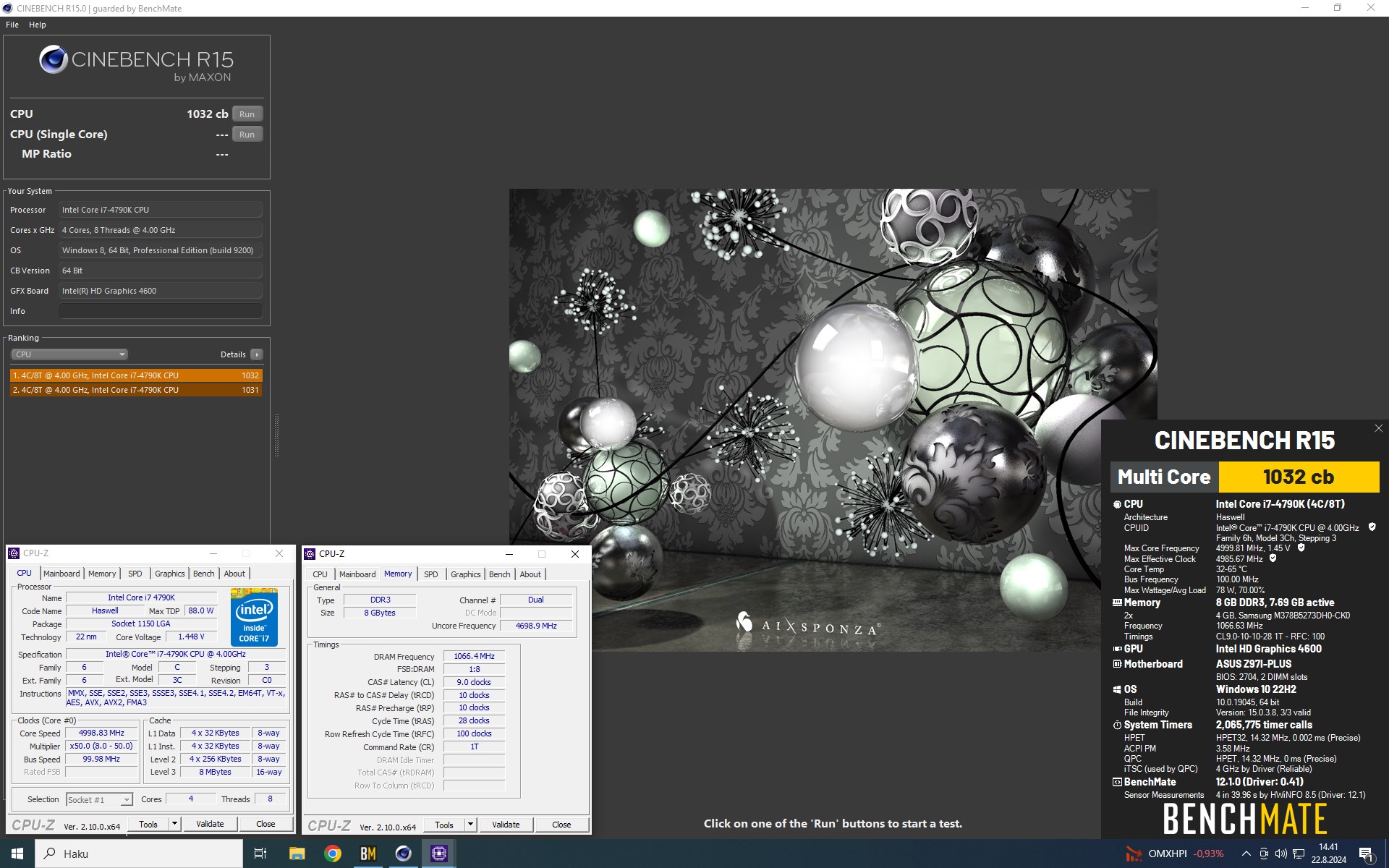Viewport: 1389px width, 868px height.
Task: Click the OS Windows icon in BenchMate panel
Action: click(1117, 689)
